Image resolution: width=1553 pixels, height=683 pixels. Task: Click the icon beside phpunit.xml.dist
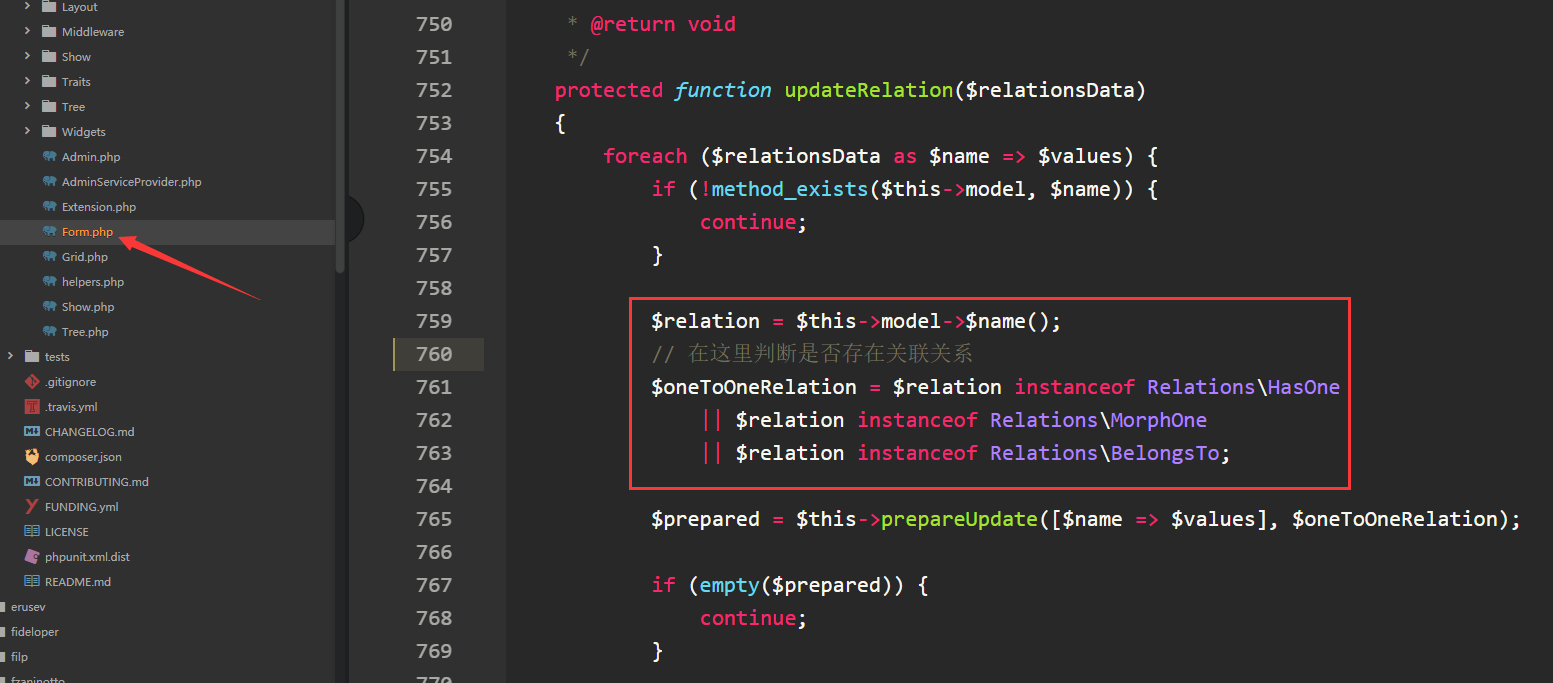32,557
